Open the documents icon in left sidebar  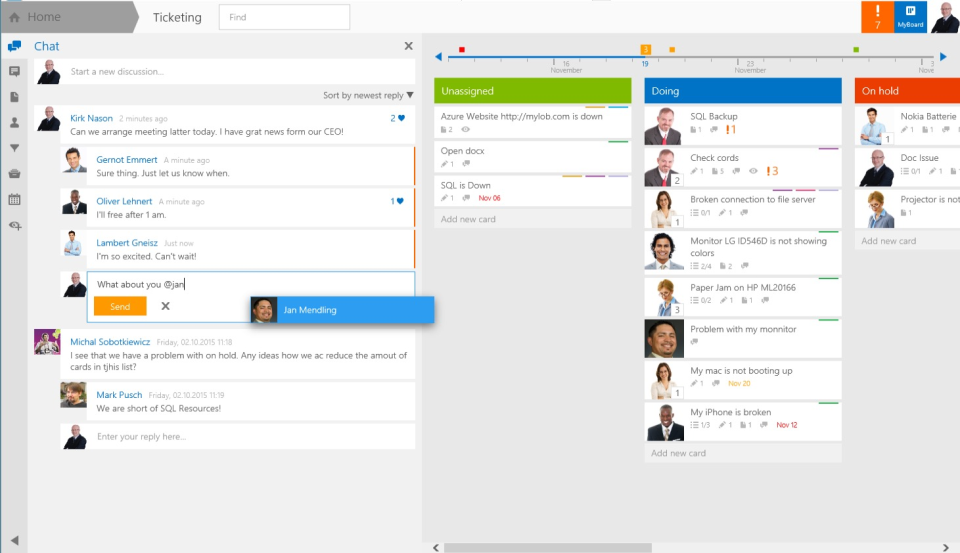(x=14, y=97)
